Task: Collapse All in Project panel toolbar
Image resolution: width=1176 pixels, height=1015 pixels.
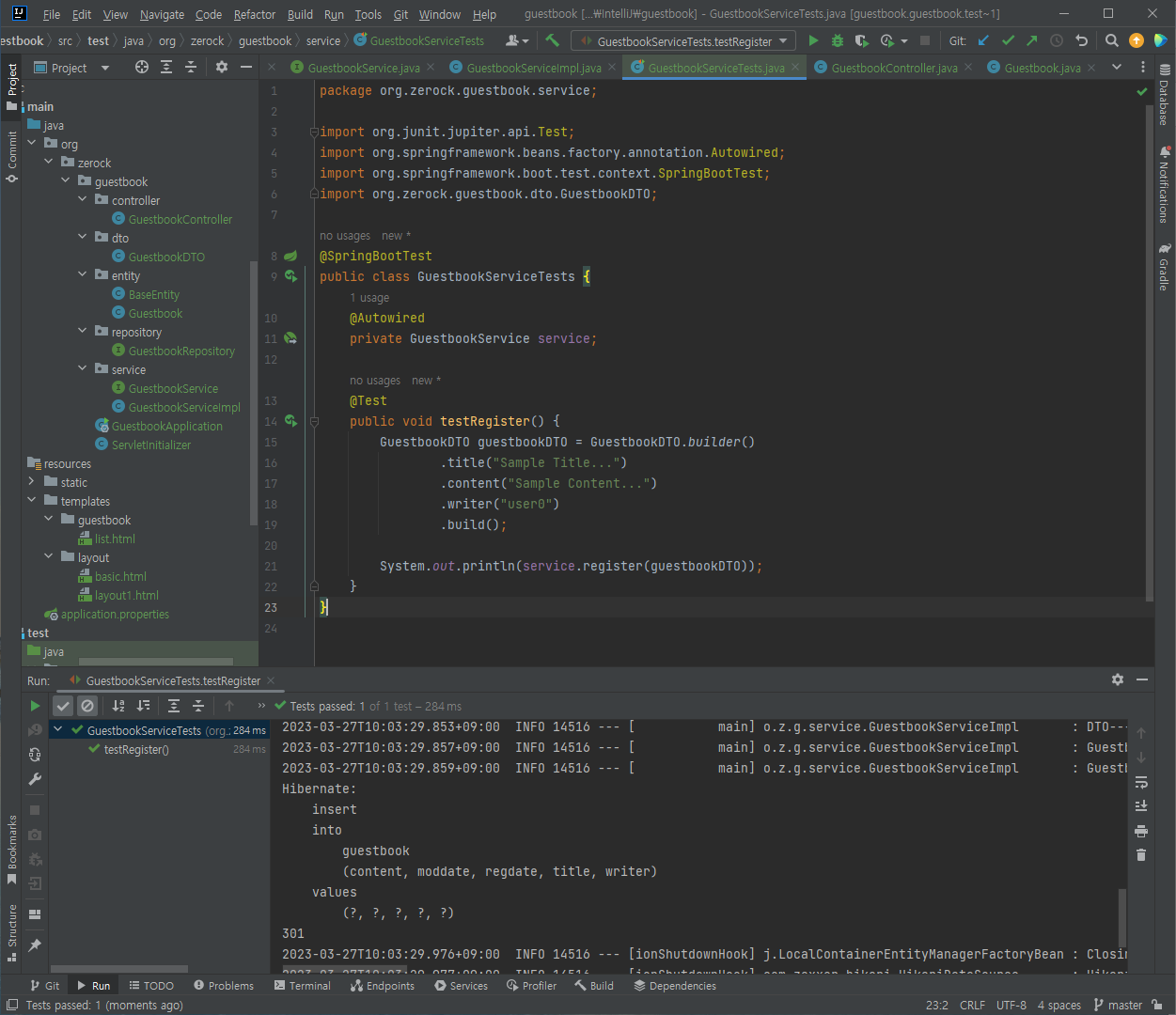Action: [x=191, y=67]
